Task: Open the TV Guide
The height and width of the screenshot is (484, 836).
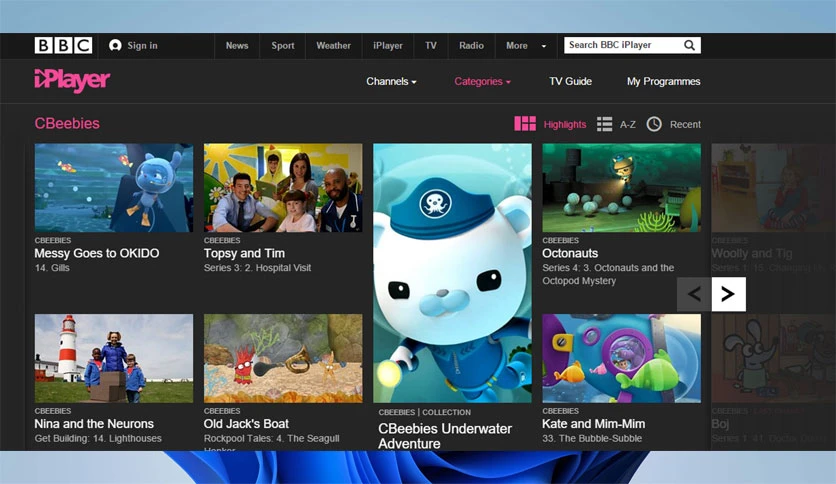Action: [x=570, y=82]
